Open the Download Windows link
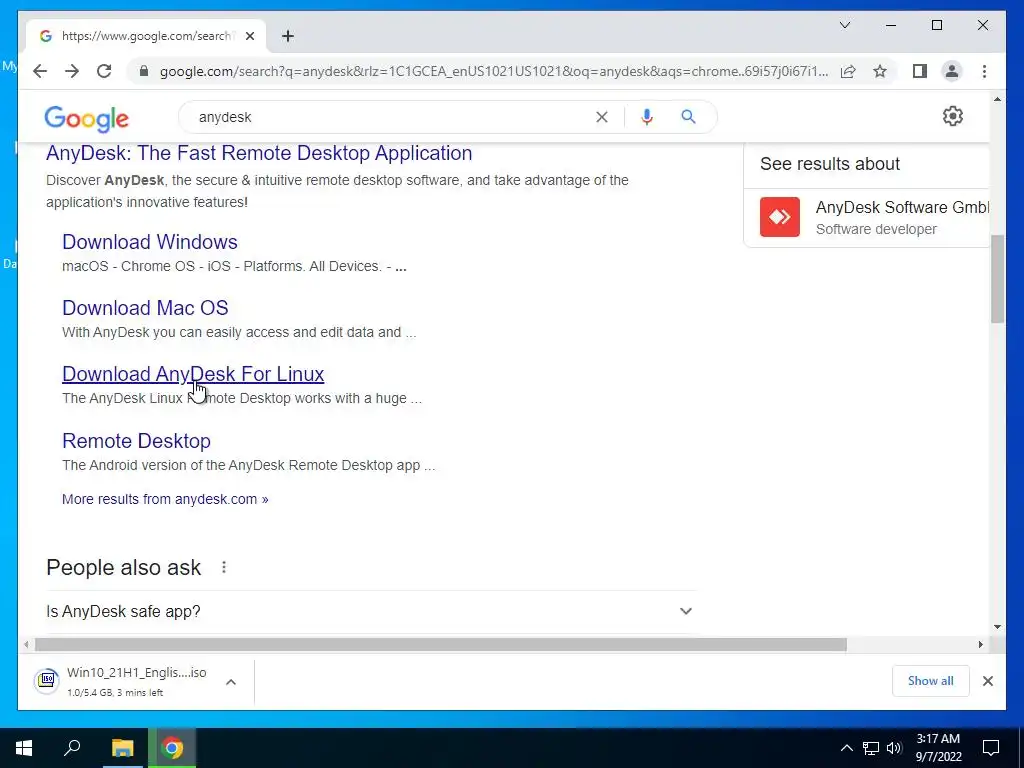 [150, 242]
